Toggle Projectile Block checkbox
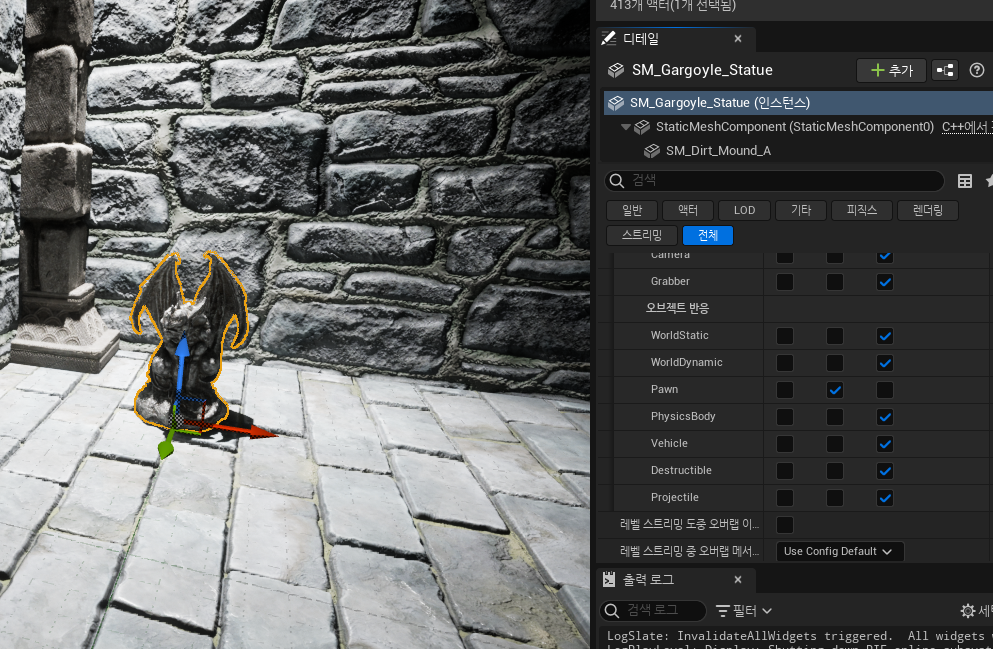This screenshot has width=993, height=649. [885, 498]
